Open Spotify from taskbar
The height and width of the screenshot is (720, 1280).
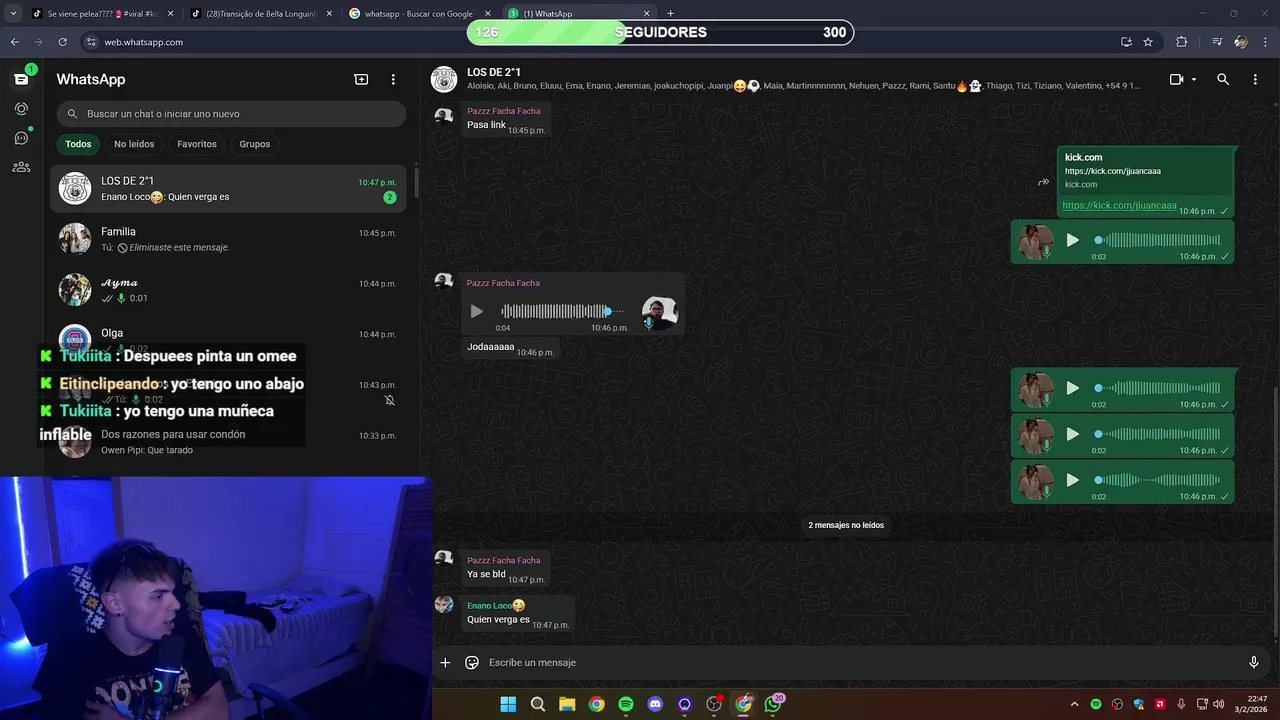tap(626, 704)
